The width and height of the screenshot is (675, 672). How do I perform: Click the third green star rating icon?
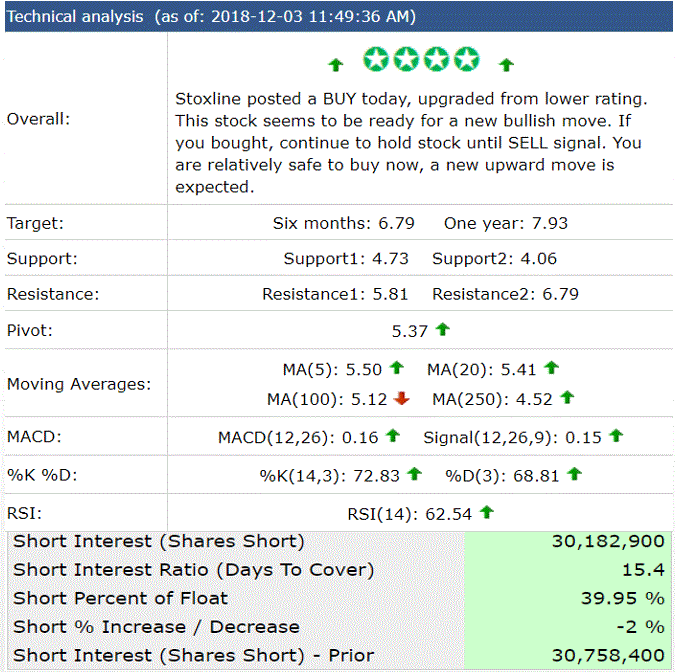point(437,59)
